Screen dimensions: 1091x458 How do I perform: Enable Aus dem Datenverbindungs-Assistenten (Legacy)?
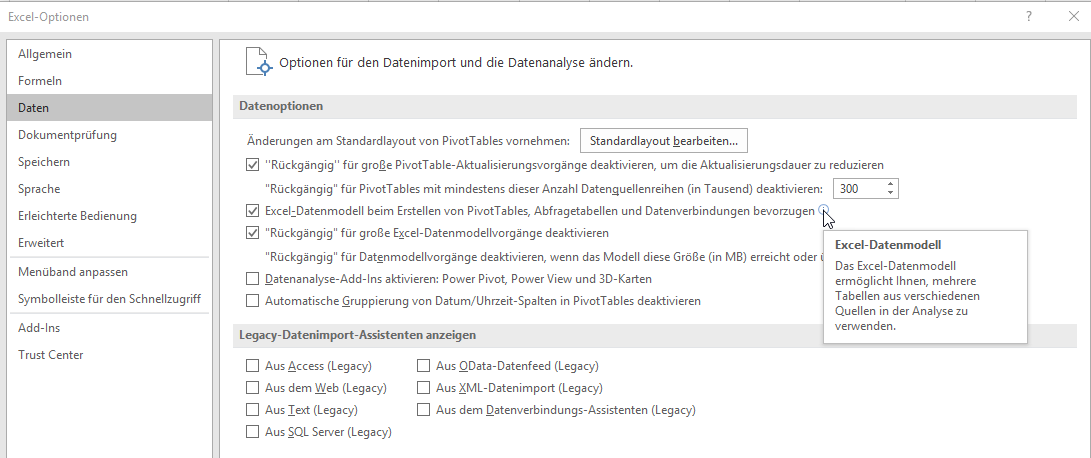point(424,410)
